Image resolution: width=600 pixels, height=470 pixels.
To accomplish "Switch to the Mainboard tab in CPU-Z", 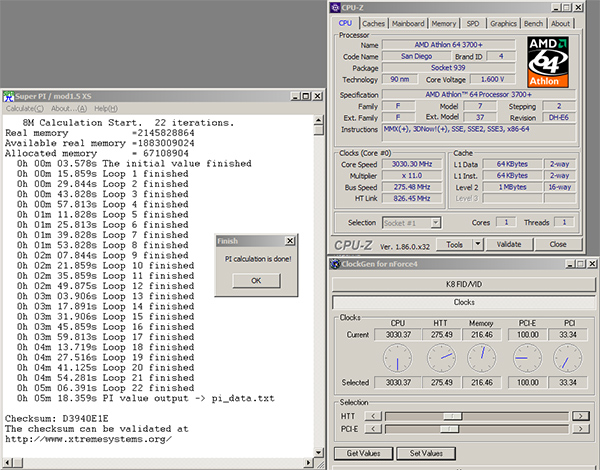I will coord(408,24).
